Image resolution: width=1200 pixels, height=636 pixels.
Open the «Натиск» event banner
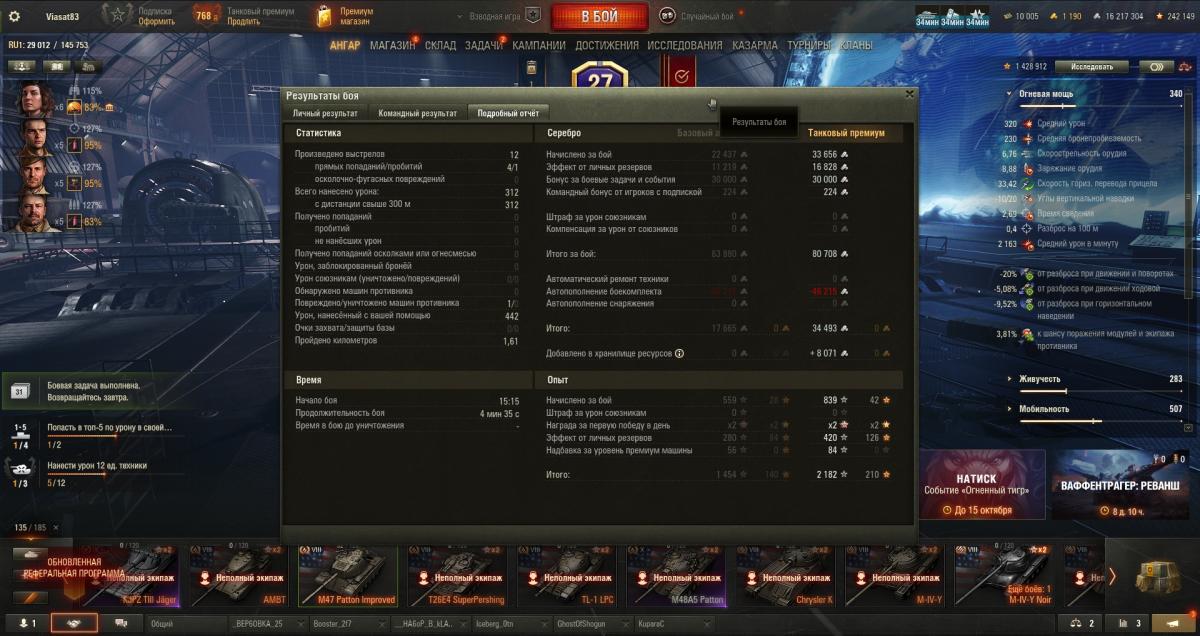coord(983,484)
